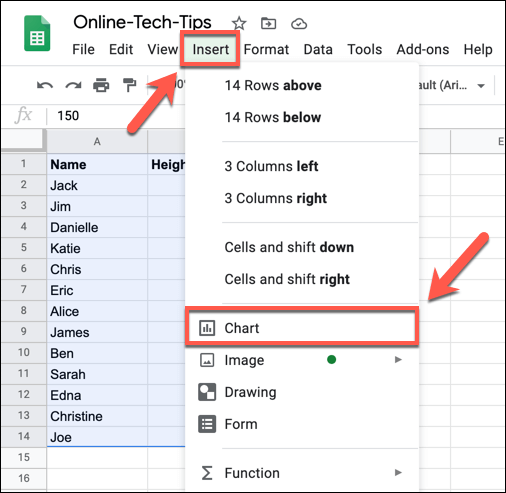Click the print icon
Viewport: 506px width, 493px height.
point(101,85)
